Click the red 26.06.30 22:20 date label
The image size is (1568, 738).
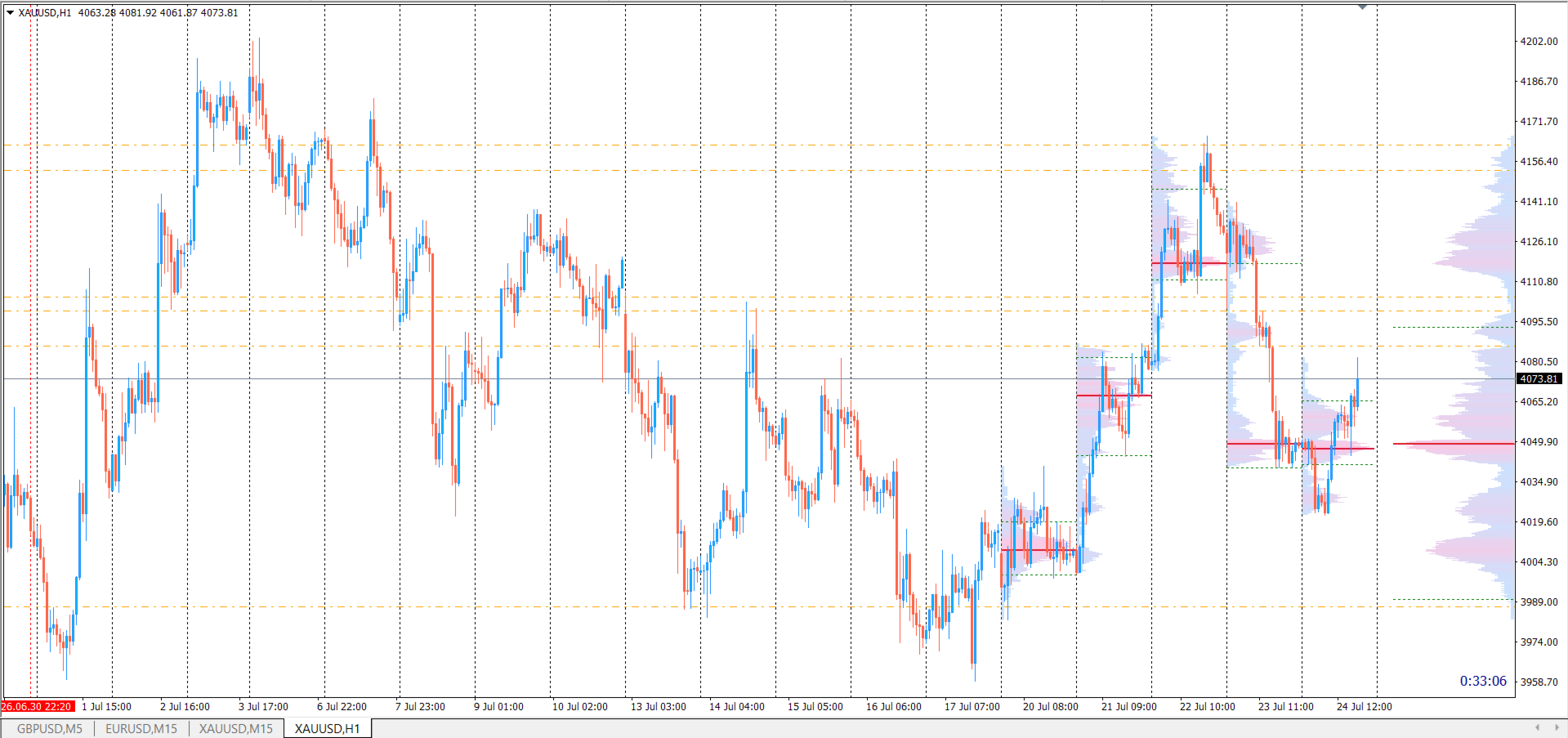click(x=38, y=706)
